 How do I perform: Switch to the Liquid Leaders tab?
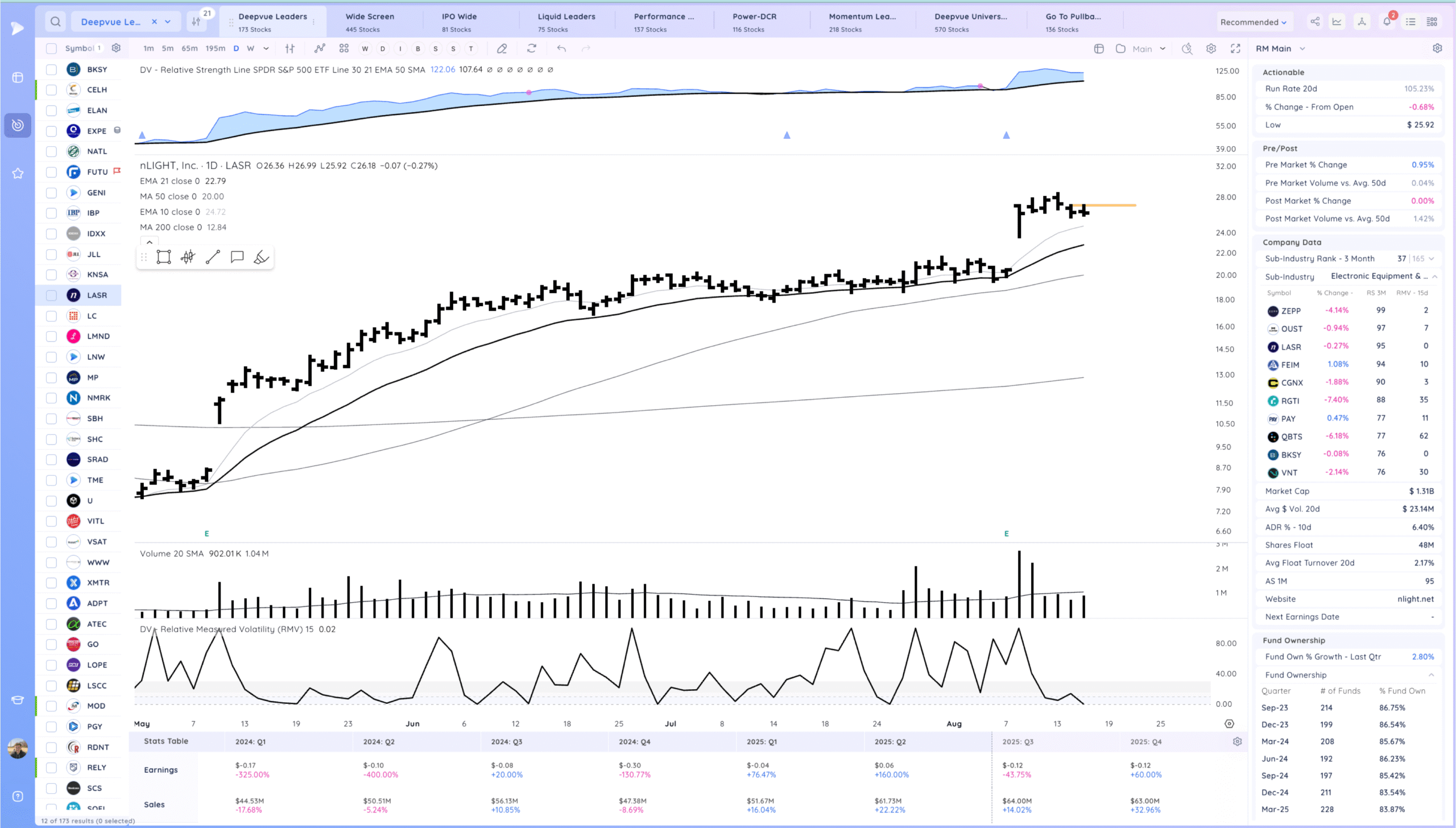[566, 22]
